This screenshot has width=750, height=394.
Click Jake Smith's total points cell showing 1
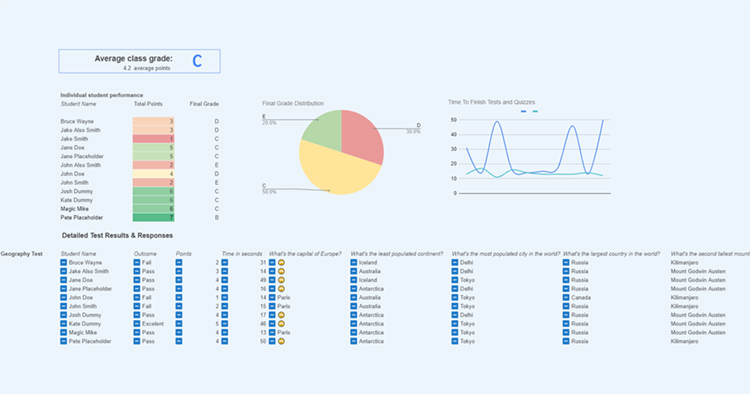pos(154,139)
